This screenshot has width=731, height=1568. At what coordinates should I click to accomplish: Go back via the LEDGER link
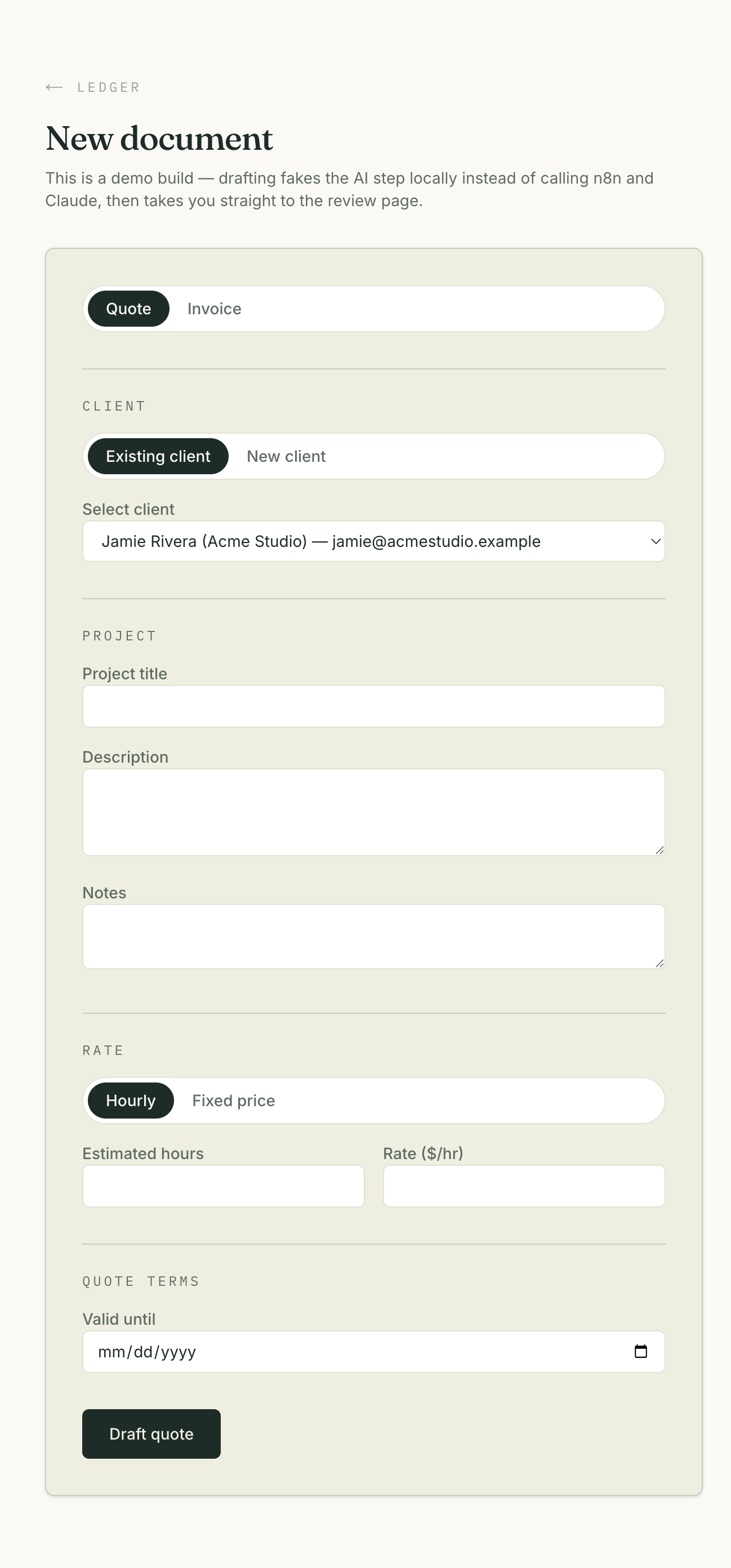[x=108, y=87]
